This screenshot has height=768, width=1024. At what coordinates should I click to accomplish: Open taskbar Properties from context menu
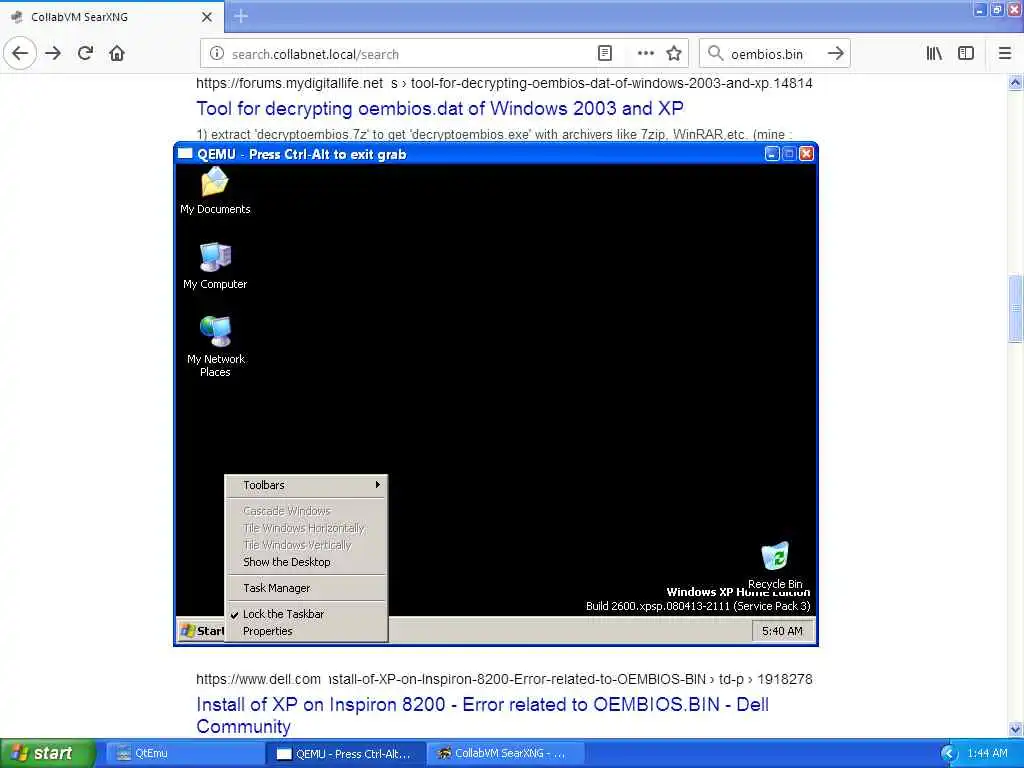tap(306, 632)
